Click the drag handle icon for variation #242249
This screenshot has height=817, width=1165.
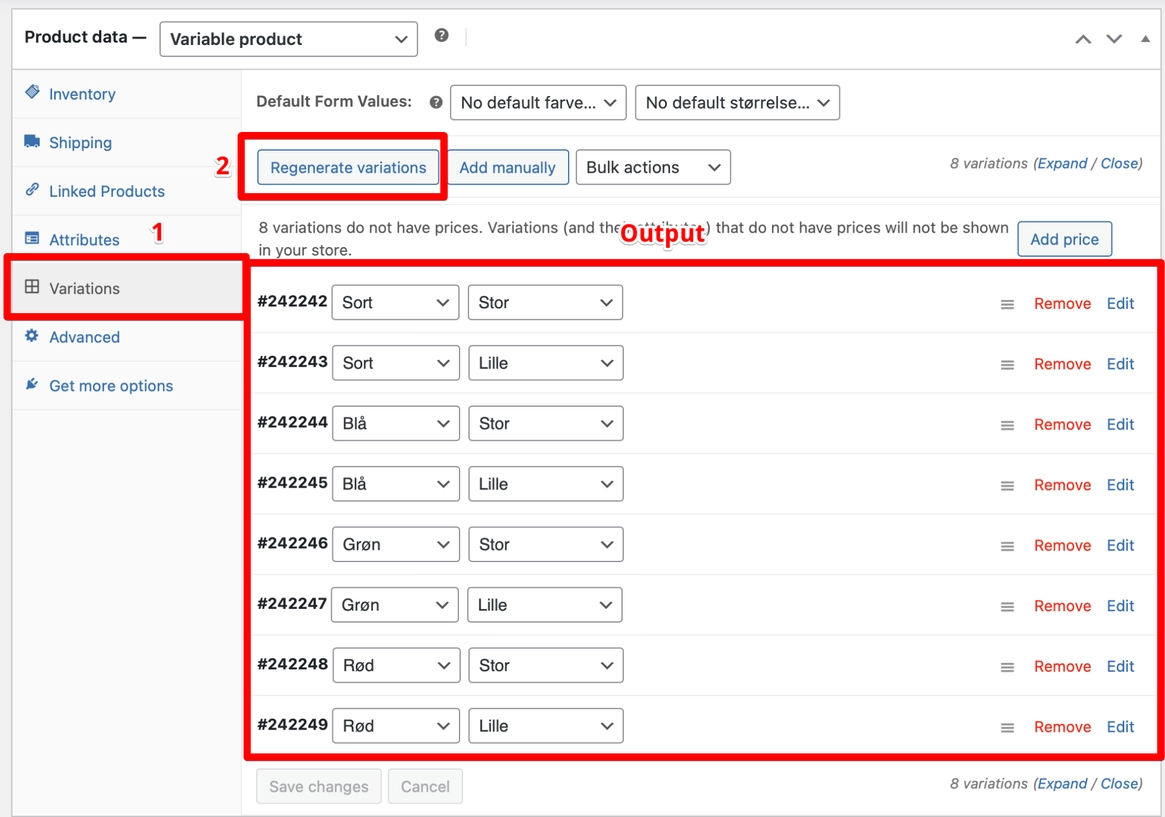pos(1007,727)
